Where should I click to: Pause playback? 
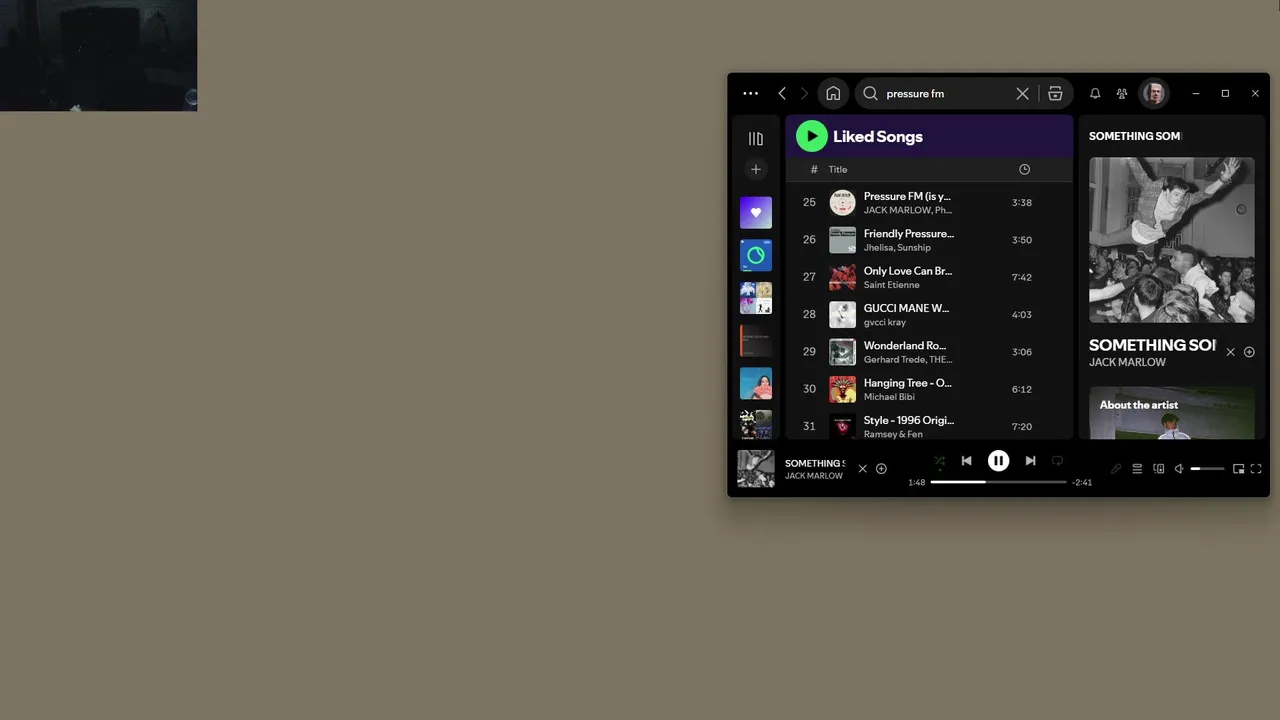(x=998, y=461)
